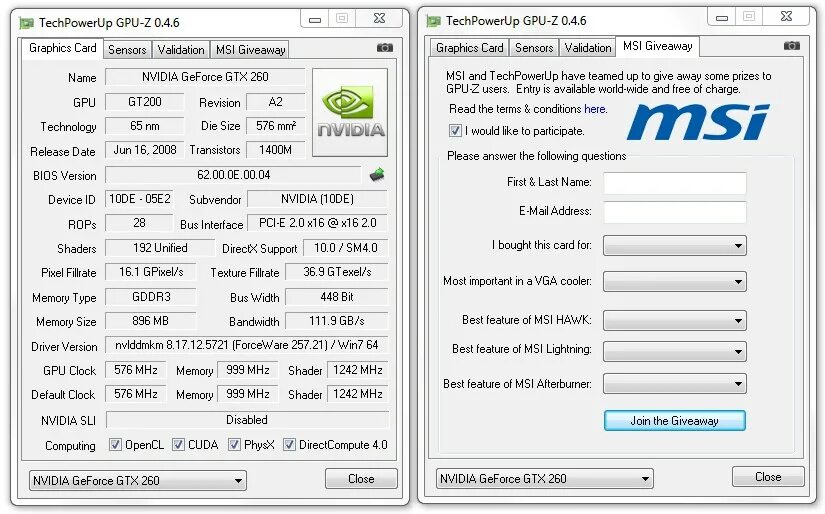Click Texture Fillrate value '36.9 GTexel/s'

click(x=337, y=272)
